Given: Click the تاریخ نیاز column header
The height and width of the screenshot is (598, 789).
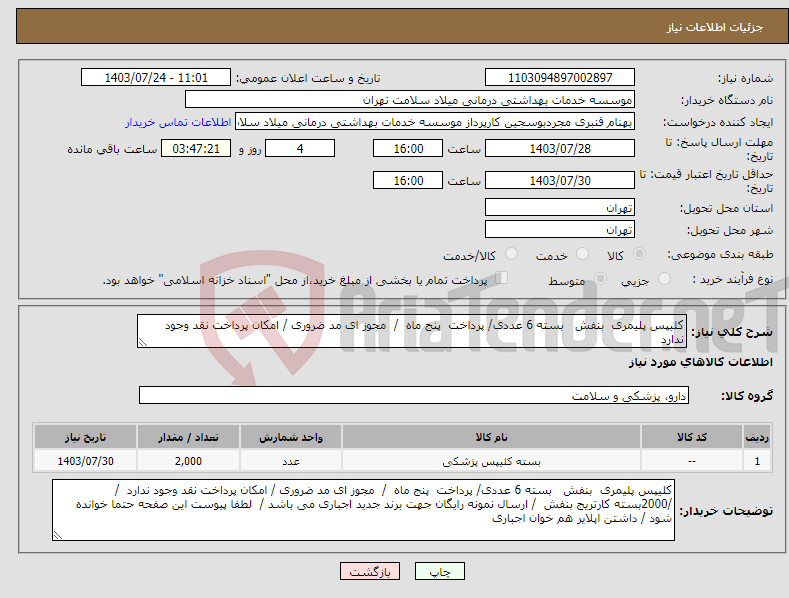Looking at the screenshot, I should point(86,437).
